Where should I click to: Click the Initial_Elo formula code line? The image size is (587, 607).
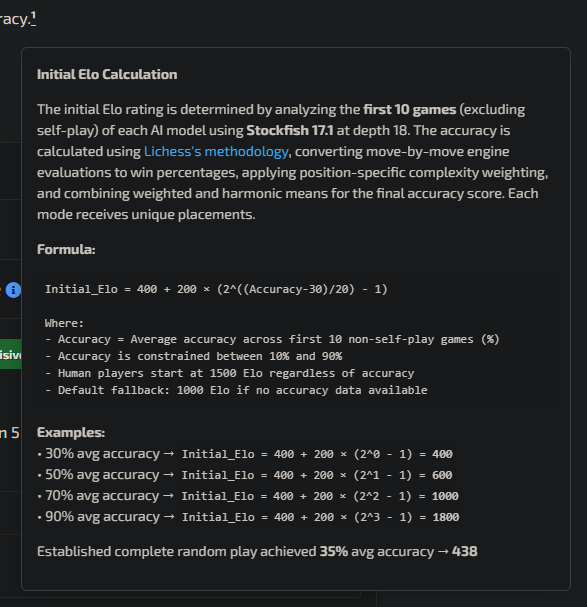click(216, 289)
